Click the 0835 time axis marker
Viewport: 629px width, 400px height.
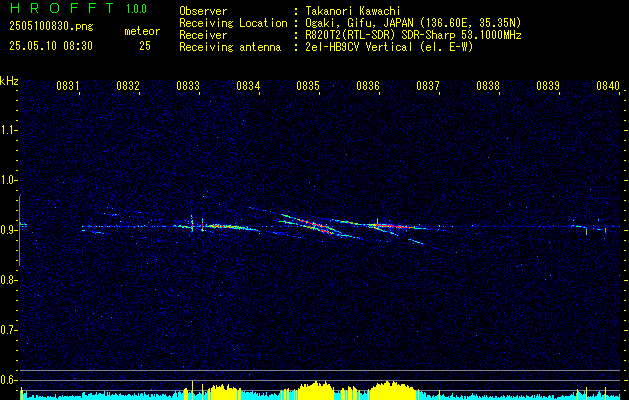[308, 85]
